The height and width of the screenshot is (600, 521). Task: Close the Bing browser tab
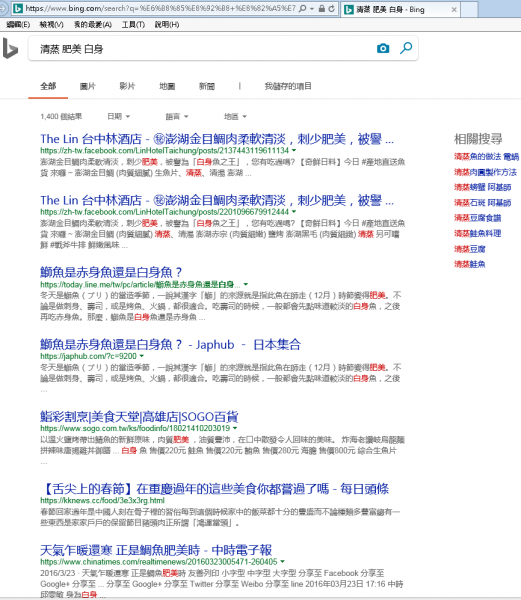tap(454, 10)
